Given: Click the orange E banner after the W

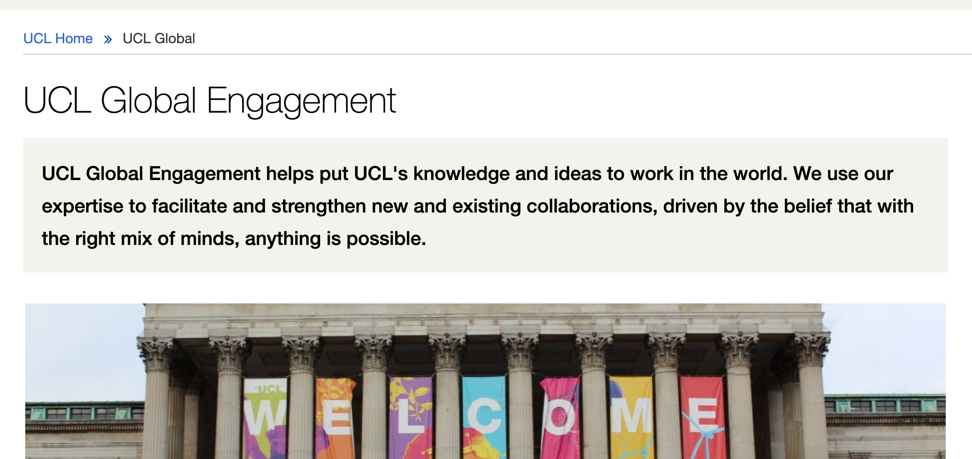Looking at the screenshot, I should tap(336, 418).
